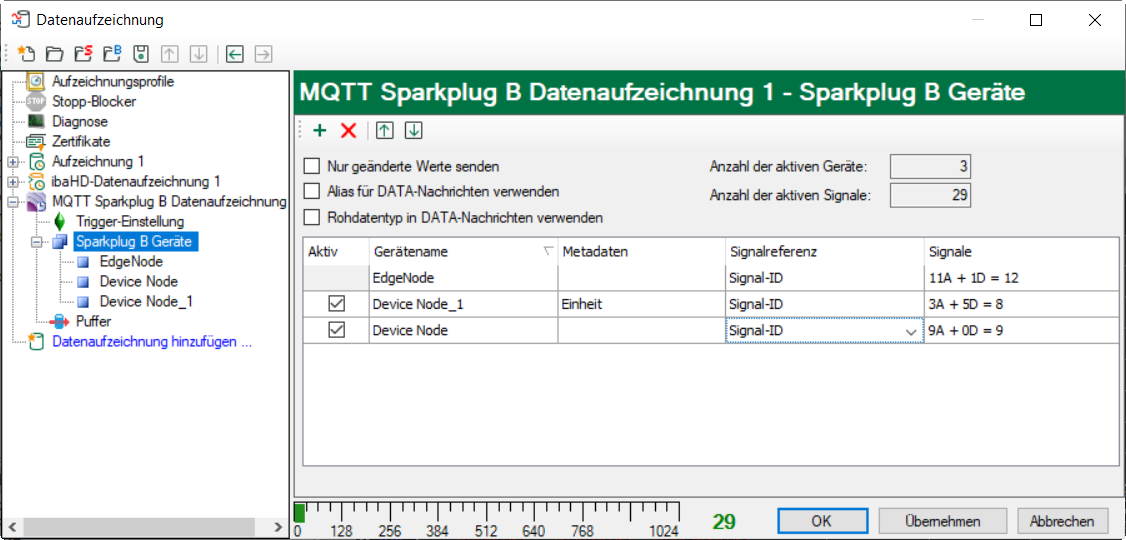Enable Alias für DATA-Nachrichten verwenden checkbox
Screen dimensions: 1126x540
[x=312, y=191]
